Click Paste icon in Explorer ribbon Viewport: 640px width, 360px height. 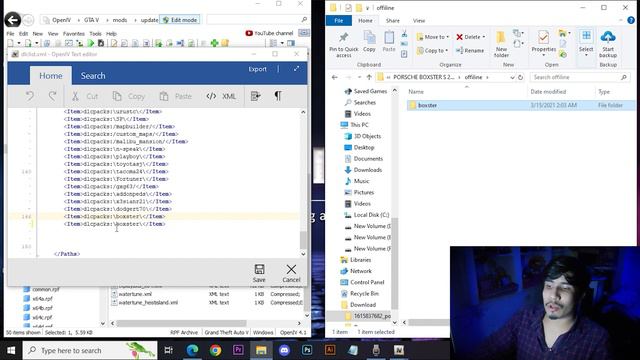pyautogui.click(x=389, y=42)
